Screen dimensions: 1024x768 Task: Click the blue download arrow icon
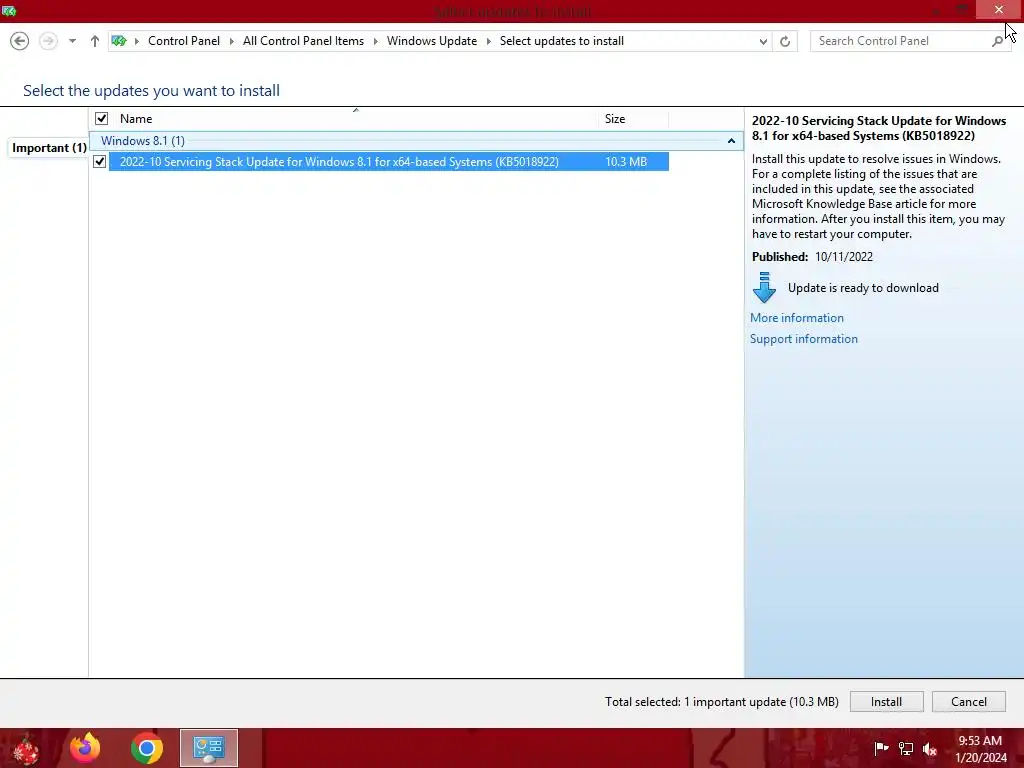coord(764,287)
